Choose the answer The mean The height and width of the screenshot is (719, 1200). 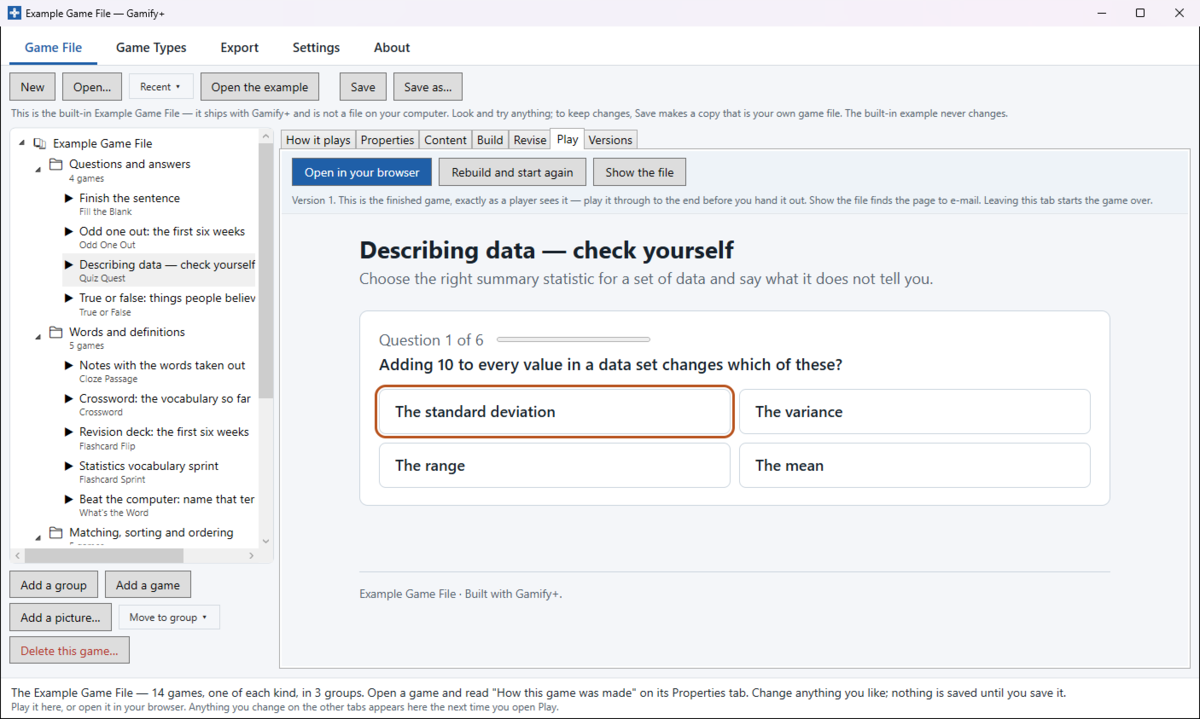[x=915, y=466]
